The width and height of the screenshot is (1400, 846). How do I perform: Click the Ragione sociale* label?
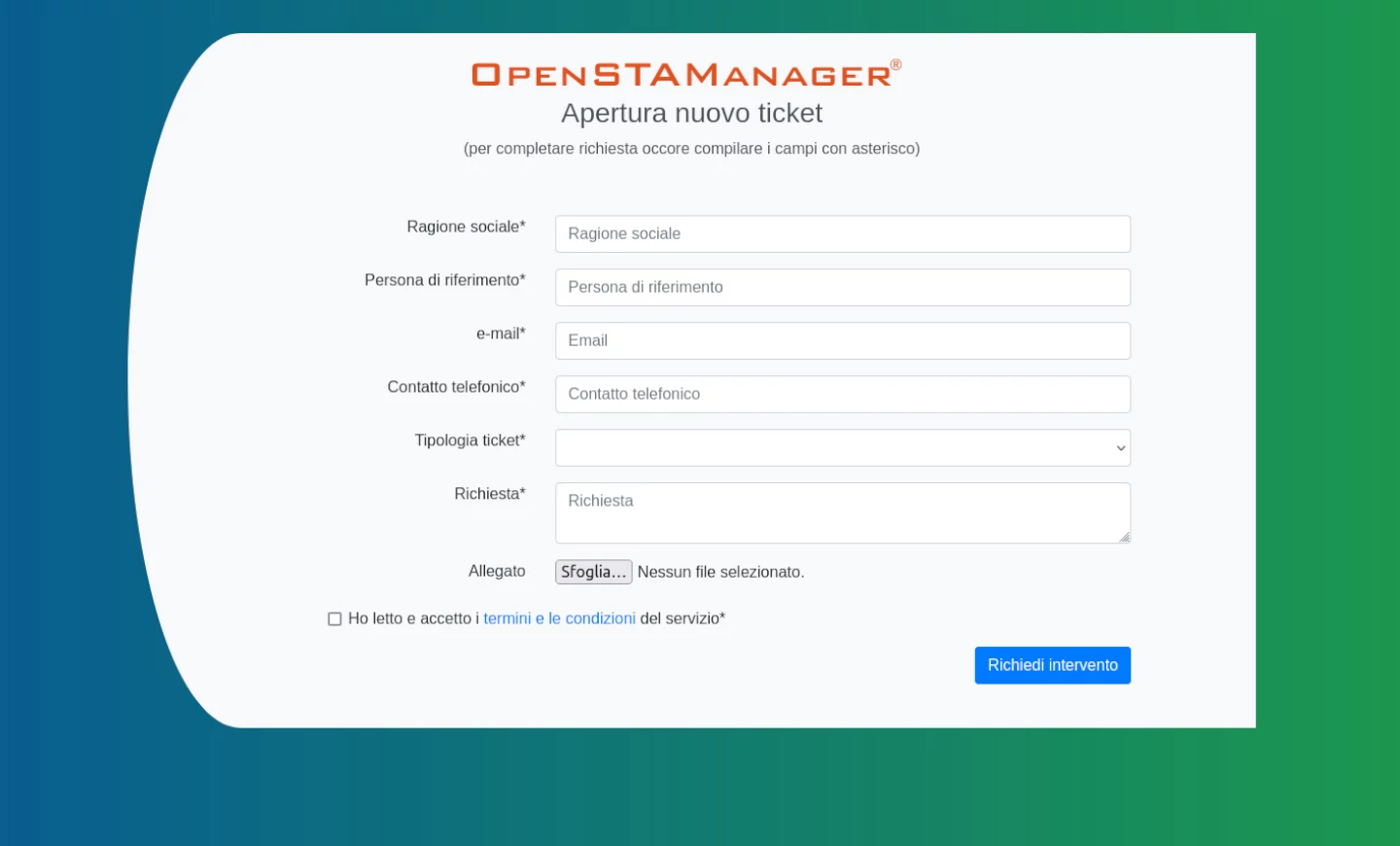click(466, 227)
